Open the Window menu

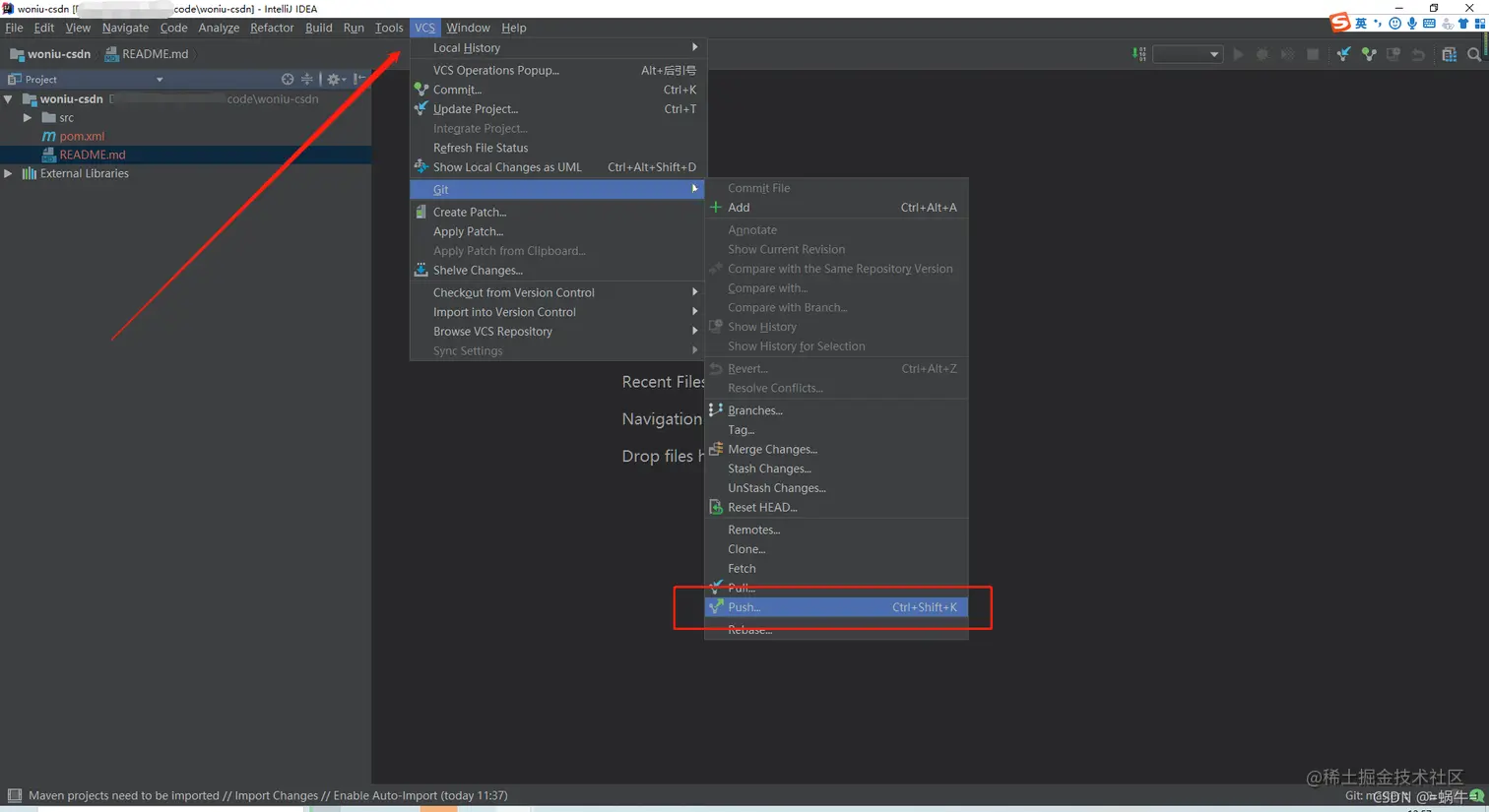(468, 28)
